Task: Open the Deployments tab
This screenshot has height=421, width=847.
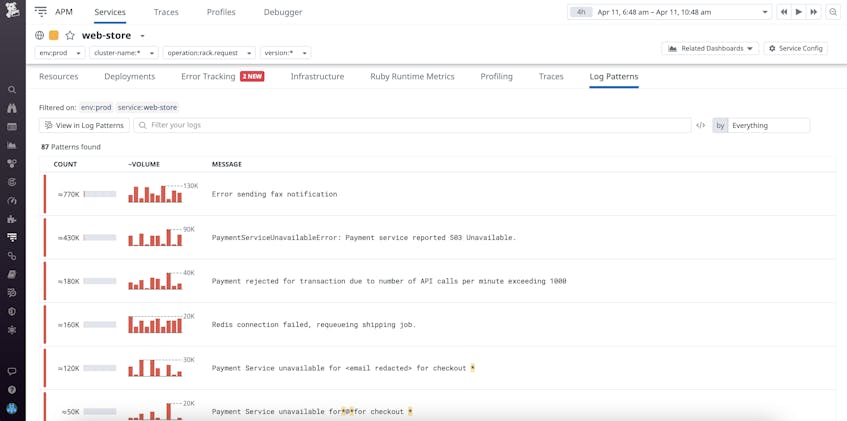Action: point(130,77)
